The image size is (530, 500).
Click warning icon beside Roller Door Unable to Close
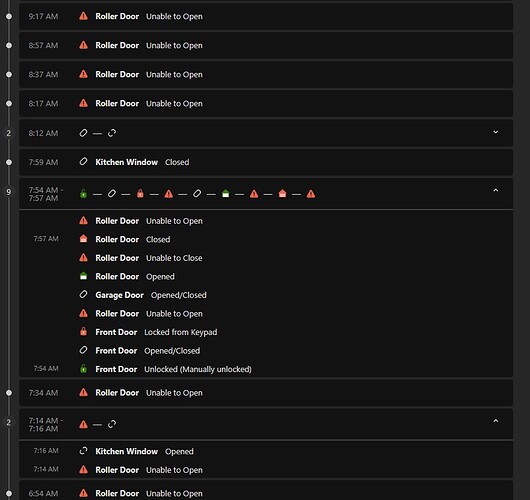tap(83, 258)
